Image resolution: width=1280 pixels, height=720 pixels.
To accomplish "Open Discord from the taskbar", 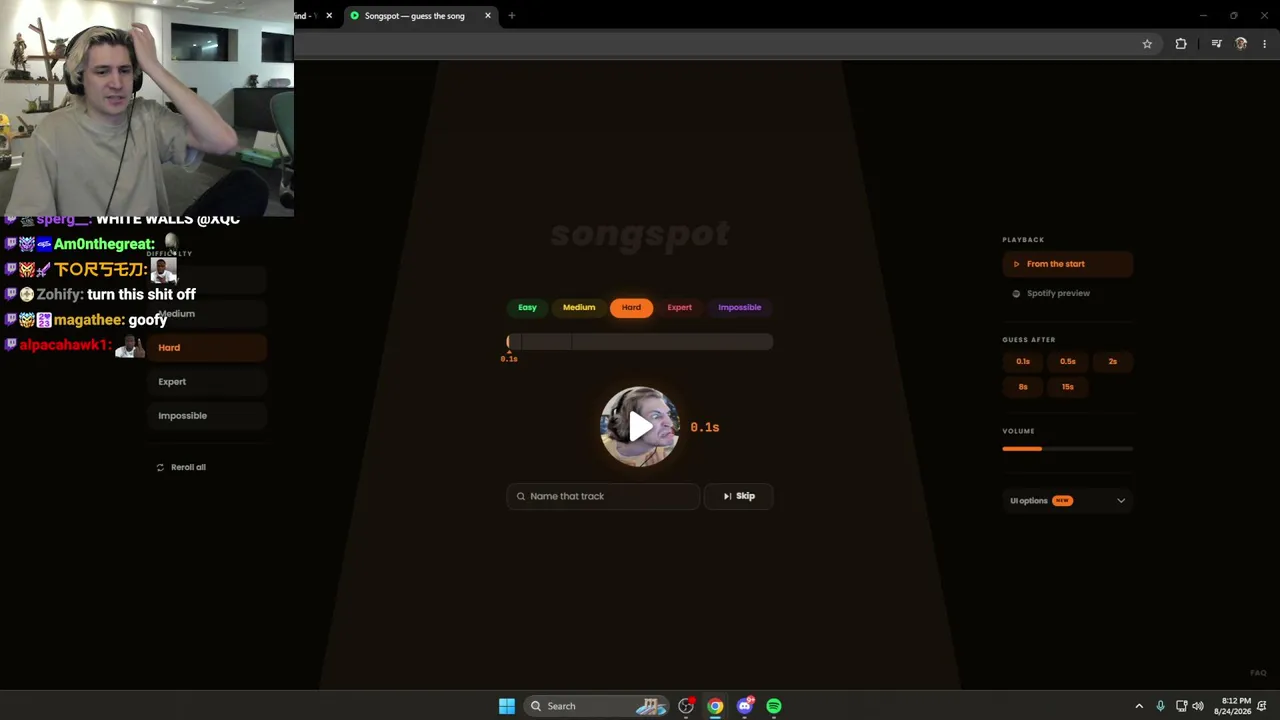I will [745, 706].
